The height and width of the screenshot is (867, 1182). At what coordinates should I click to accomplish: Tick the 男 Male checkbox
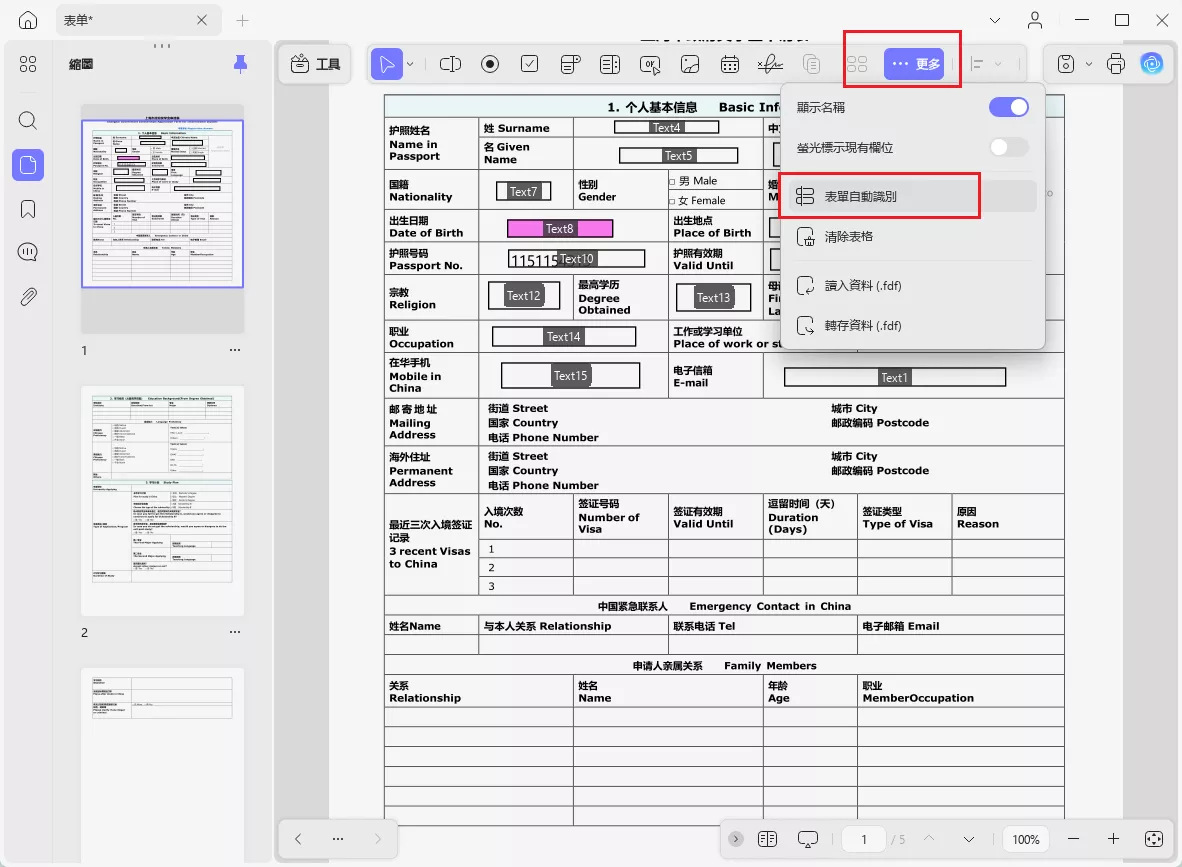(x=672, y=182)
